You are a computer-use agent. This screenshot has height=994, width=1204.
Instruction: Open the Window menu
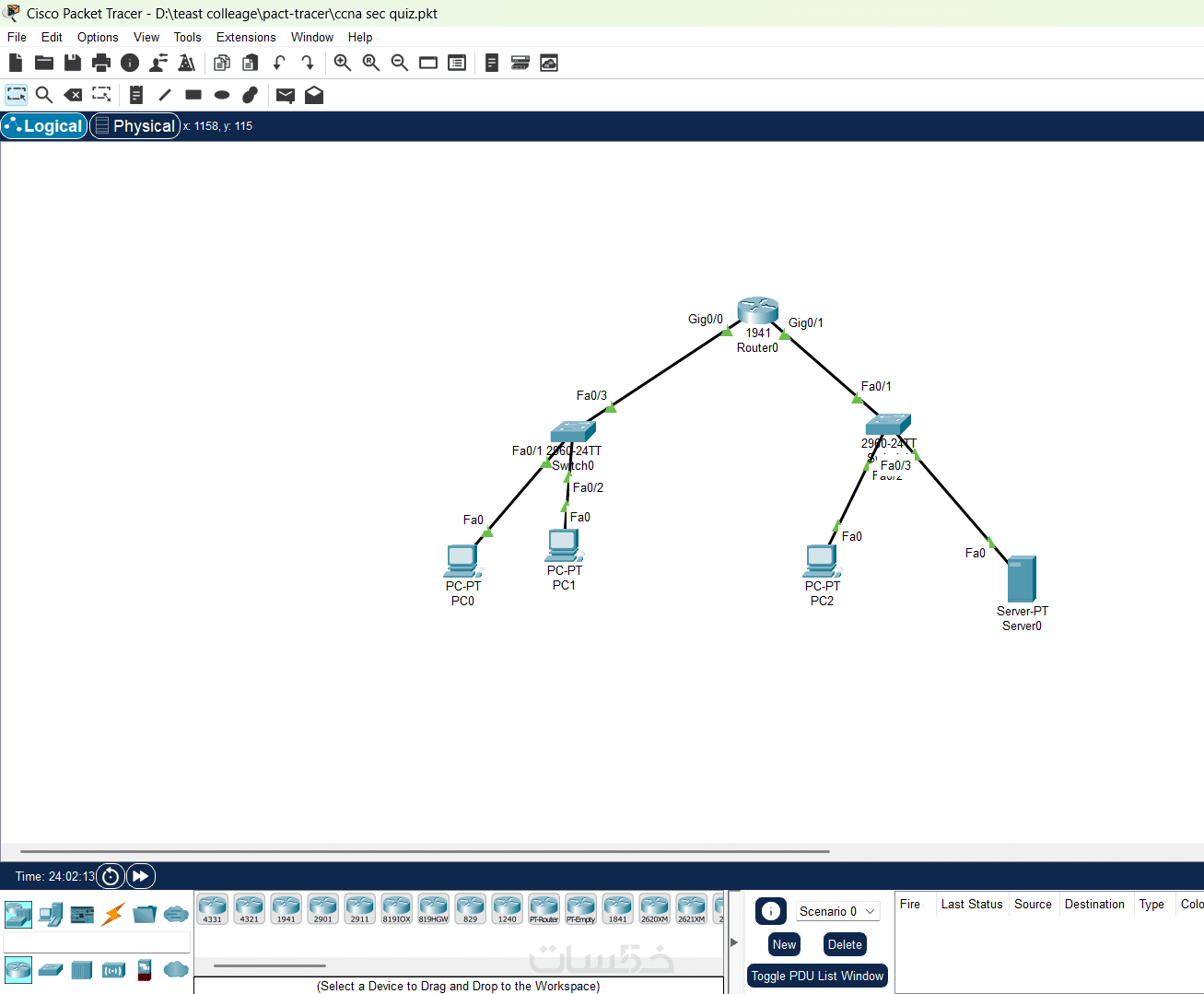(312, 37)
